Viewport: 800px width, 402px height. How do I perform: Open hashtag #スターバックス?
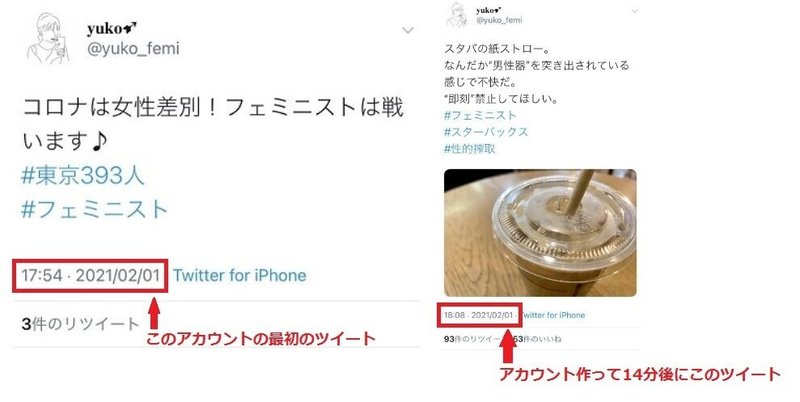pyautogui.click(x=486, y=132)
